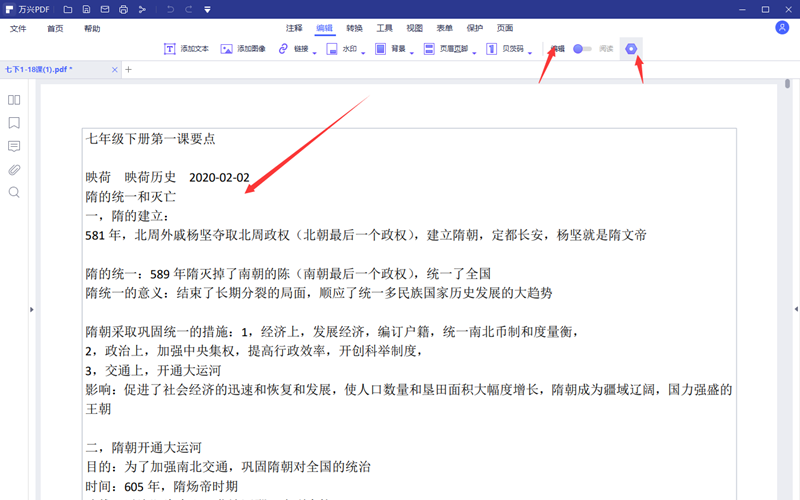Show the comments panel in sidebar
Image resolution: width=800 pixels, height=500 pixels.
pos(14,146)
